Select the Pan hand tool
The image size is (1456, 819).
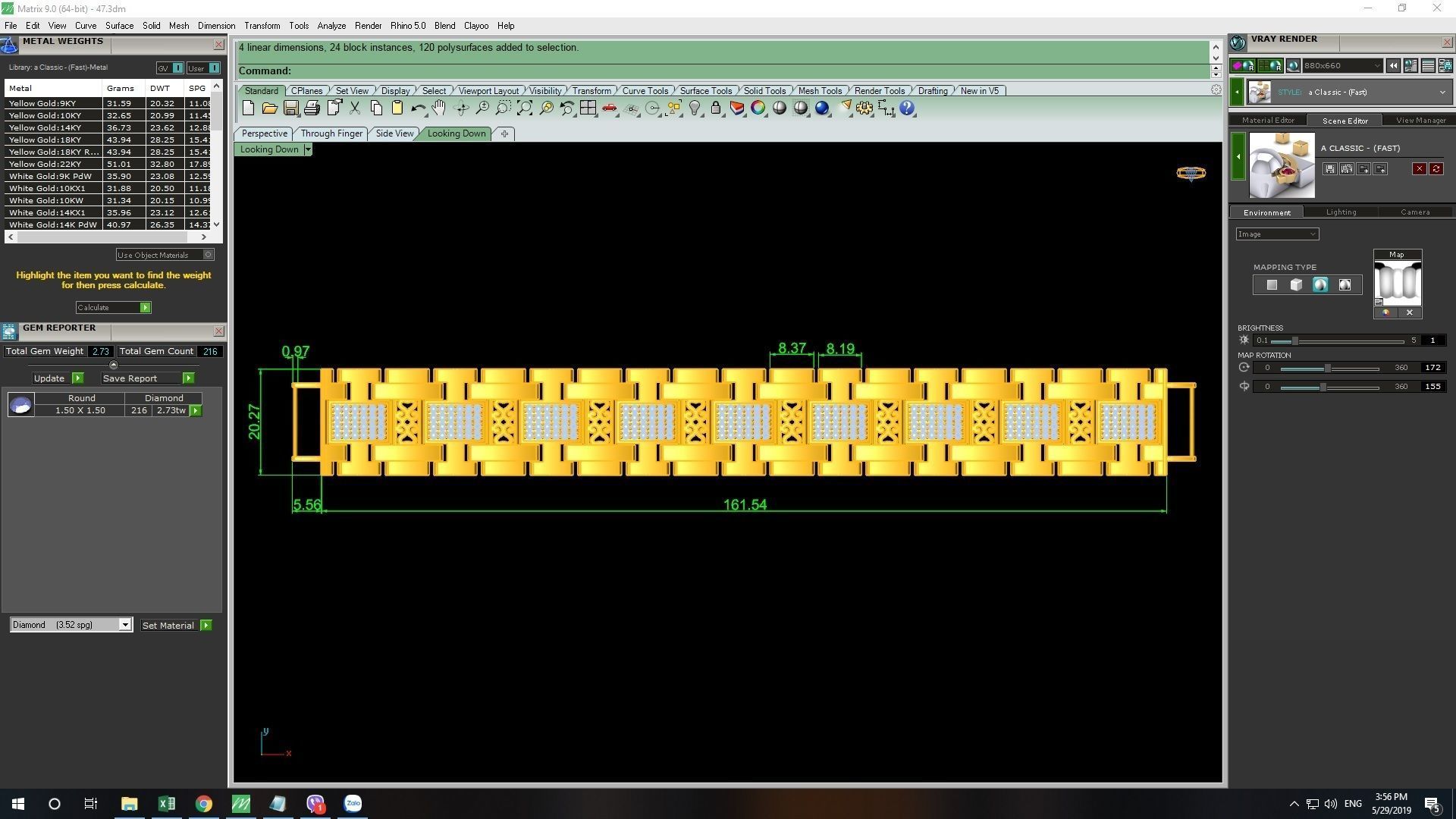[439, 108]
